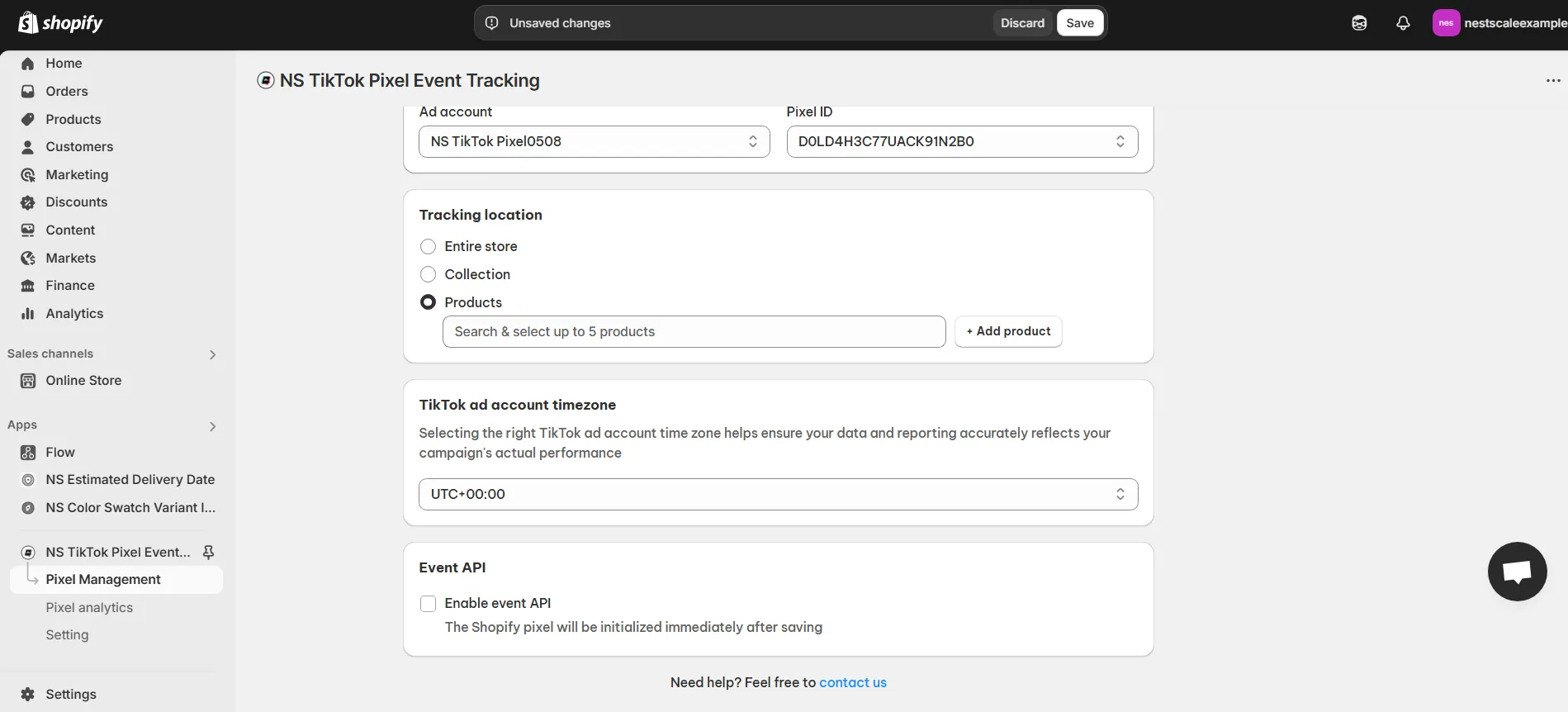Click the product search input field
Viewport: 1568px width, 712px height.
[694, 332]
